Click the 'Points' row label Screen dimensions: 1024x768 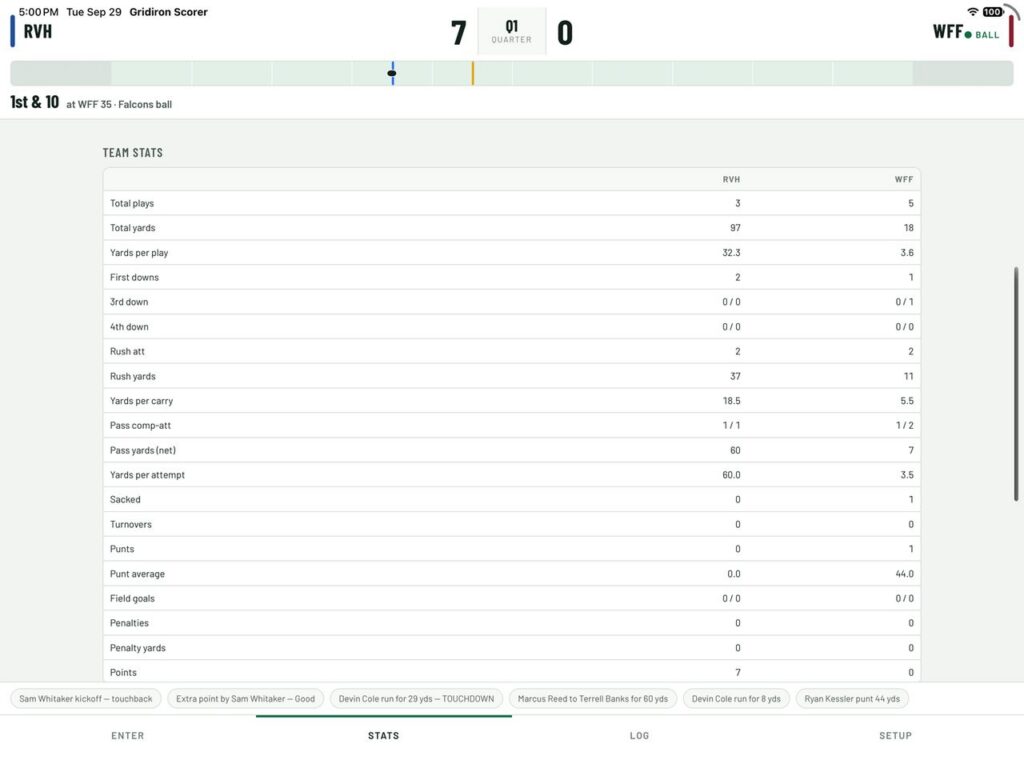point(123,673)
